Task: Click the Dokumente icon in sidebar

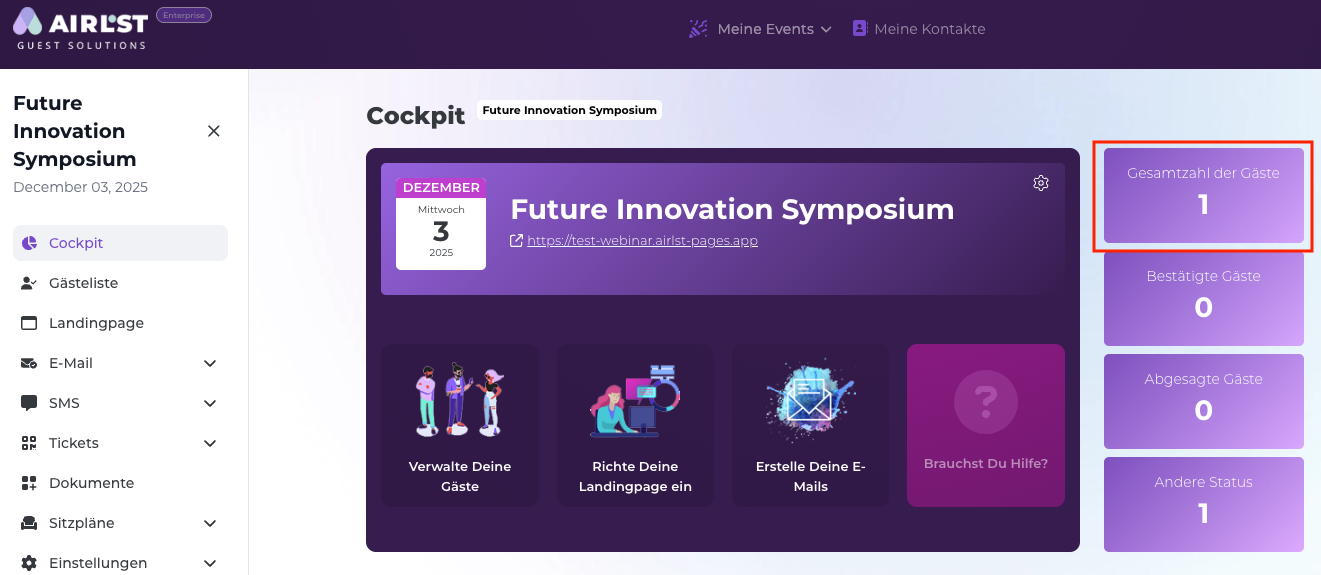Action: point(29,483)
